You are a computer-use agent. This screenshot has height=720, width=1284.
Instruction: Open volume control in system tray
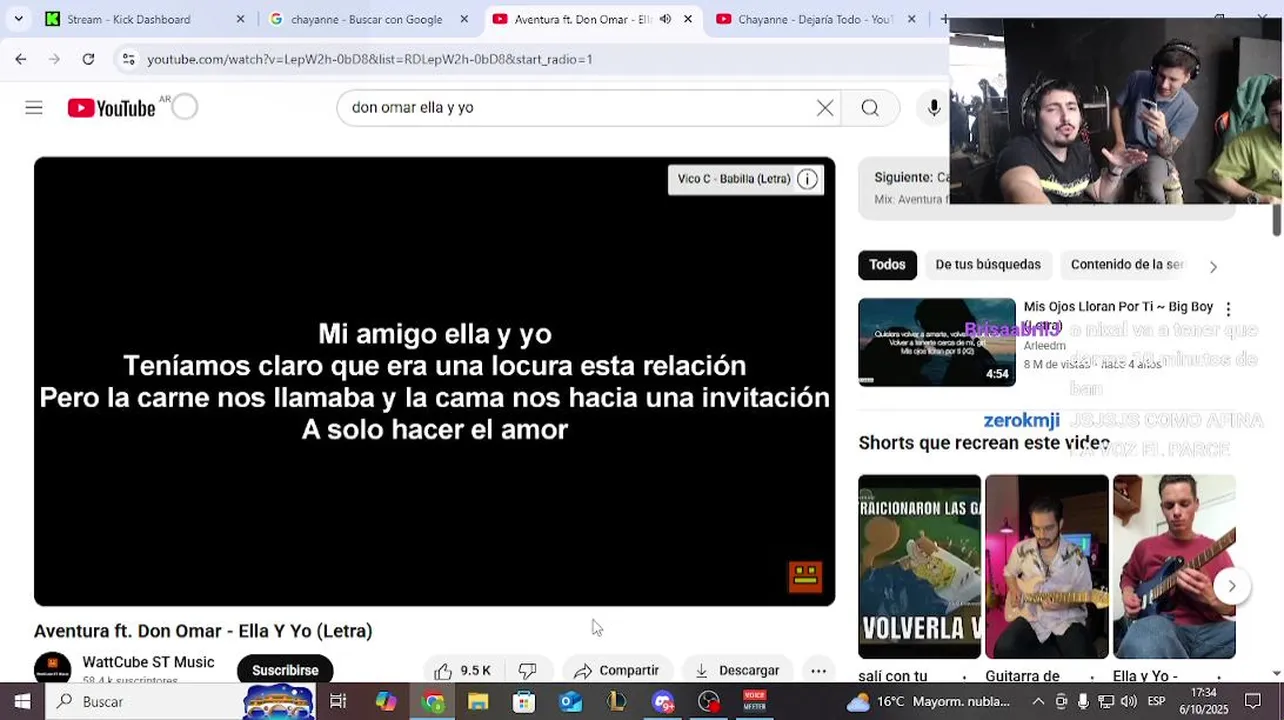(1128, 702)
